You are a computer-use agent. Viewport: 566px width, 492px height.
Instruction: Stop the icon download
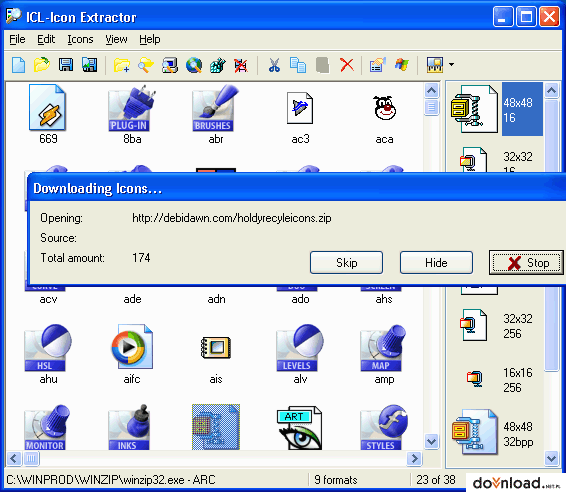526,263
